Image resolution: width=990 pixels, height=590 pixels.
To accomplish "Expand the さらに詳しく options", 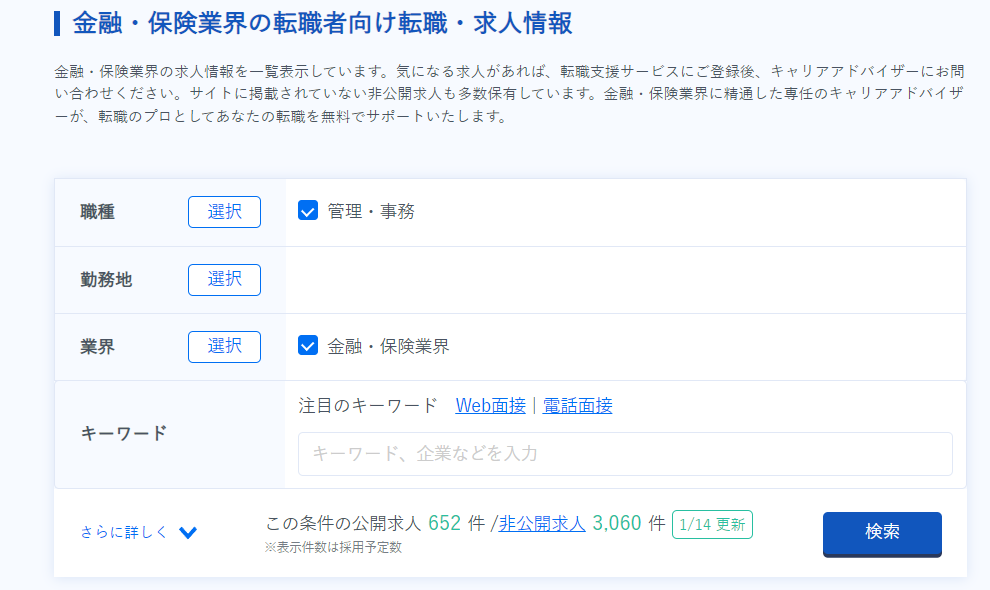I will pos(124,533).
